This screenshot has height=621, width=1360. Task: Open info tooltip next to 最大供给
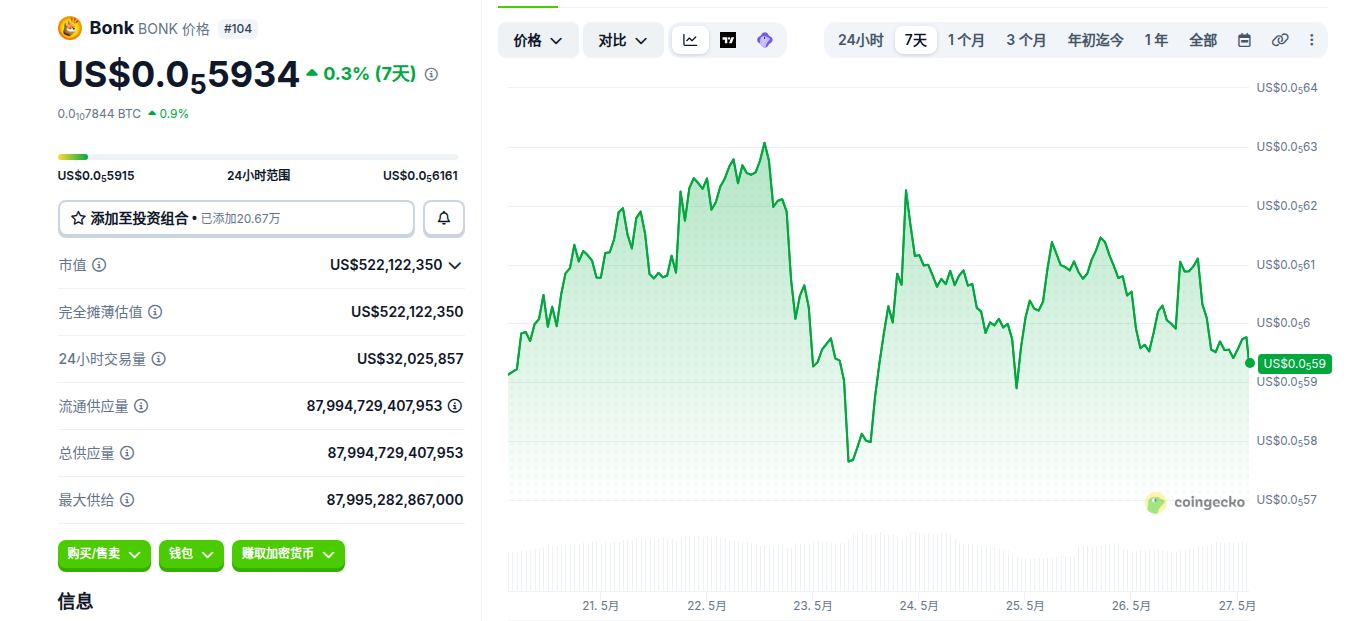coord(127,500)
